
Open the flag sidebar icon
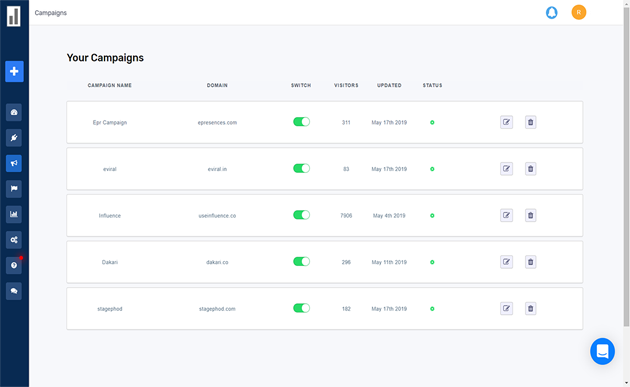click(x=14, y=188)
